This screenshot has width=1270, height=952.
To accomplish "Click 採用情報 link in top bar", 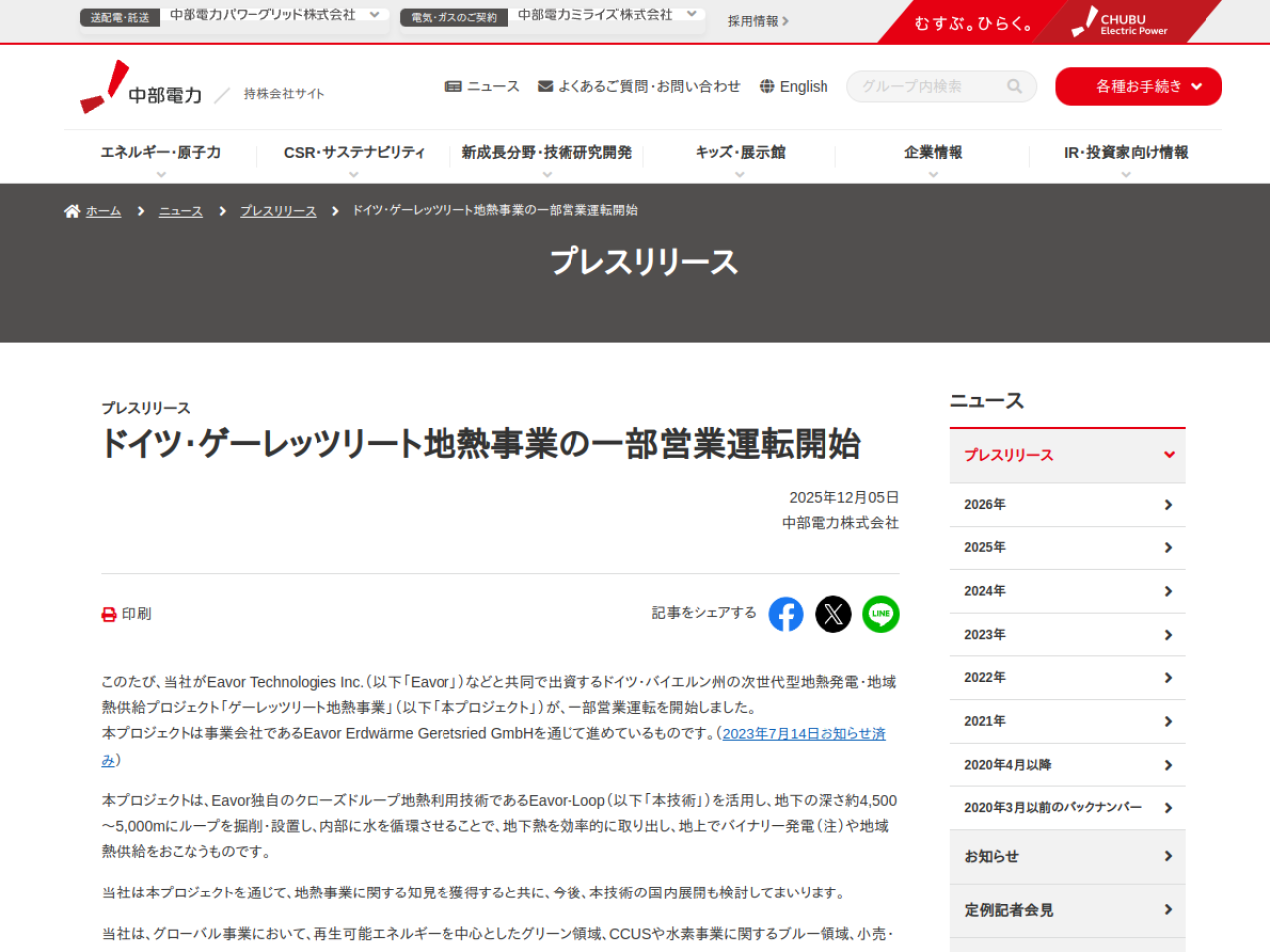I will [758, 21].
